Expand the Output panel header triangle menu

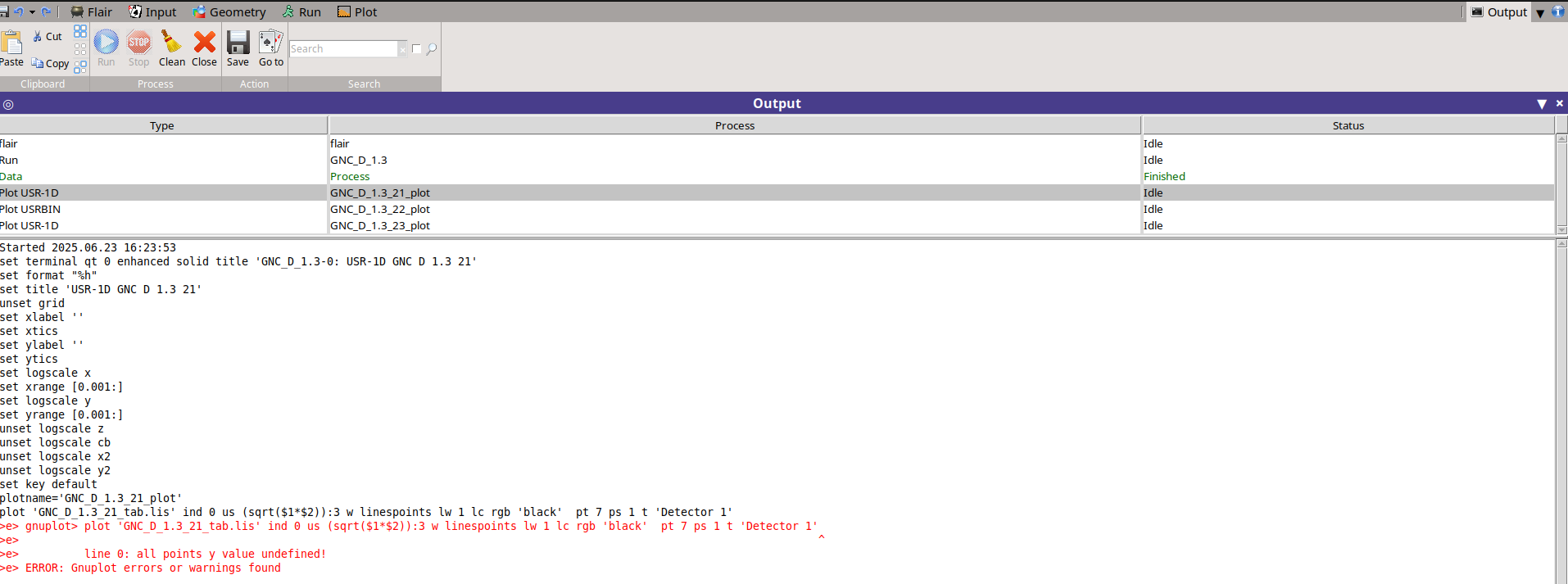tap(1541, 104)
